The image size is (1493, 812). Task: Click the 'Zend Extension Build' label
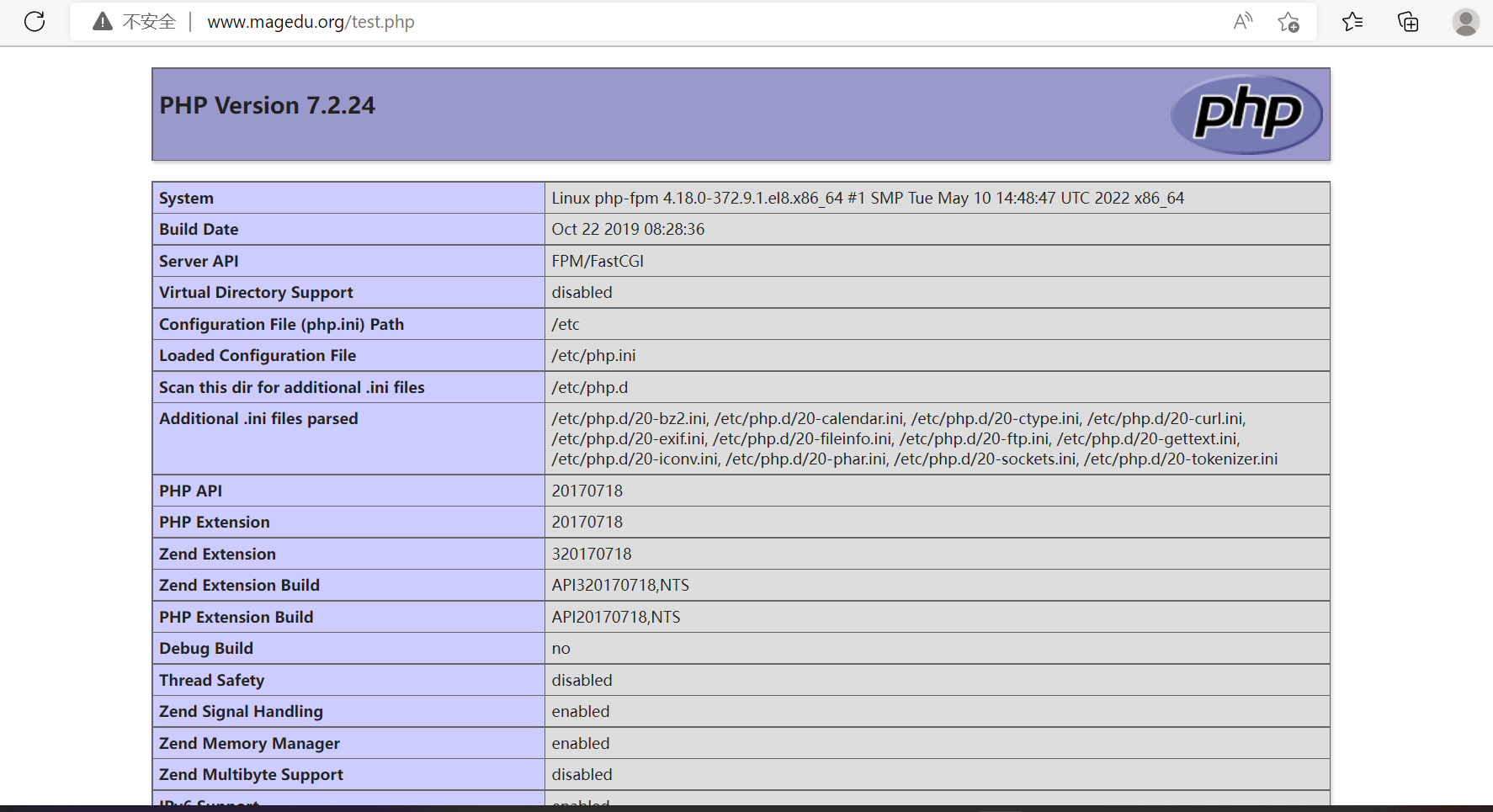coord(239,585)
